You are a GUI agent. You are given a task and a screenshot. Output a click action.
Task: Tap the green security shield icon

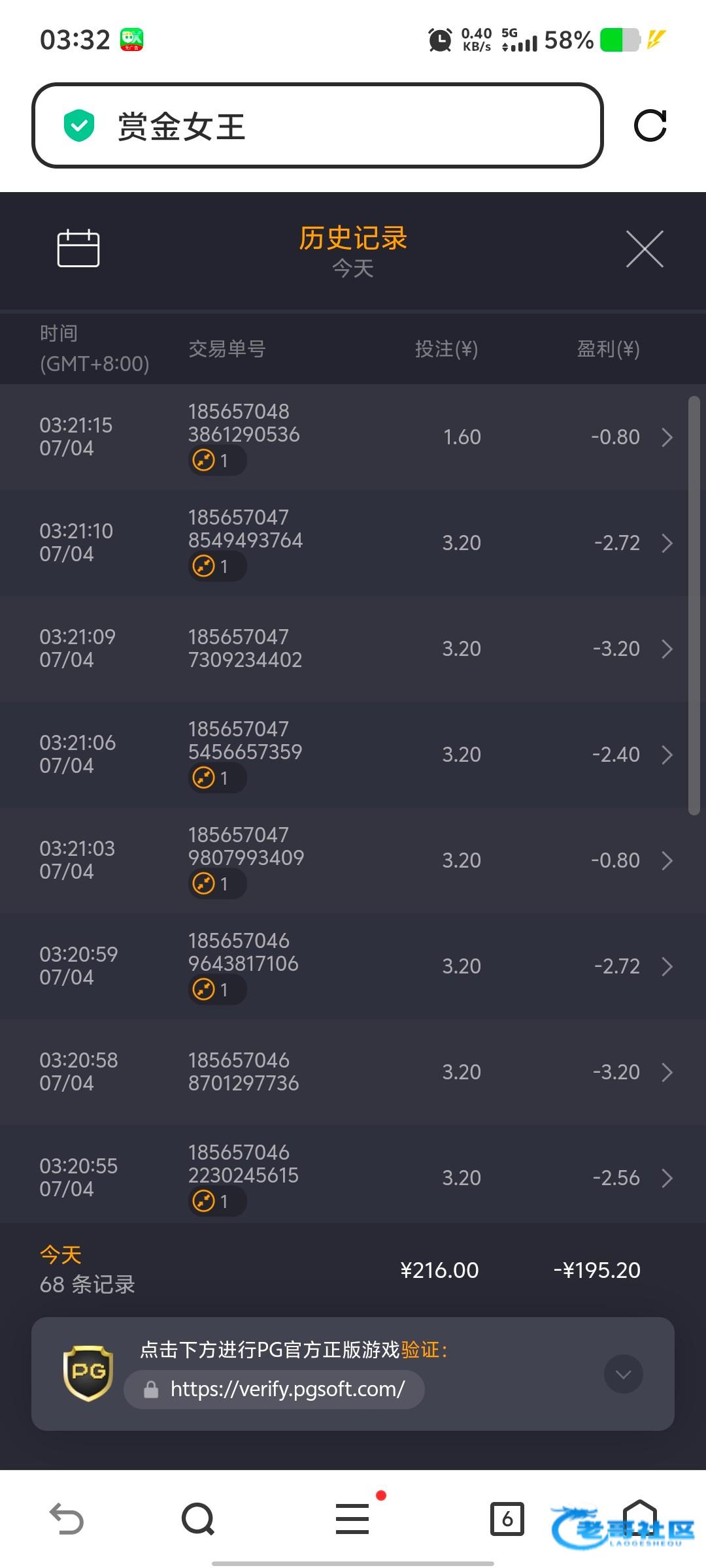pos(79,125)
